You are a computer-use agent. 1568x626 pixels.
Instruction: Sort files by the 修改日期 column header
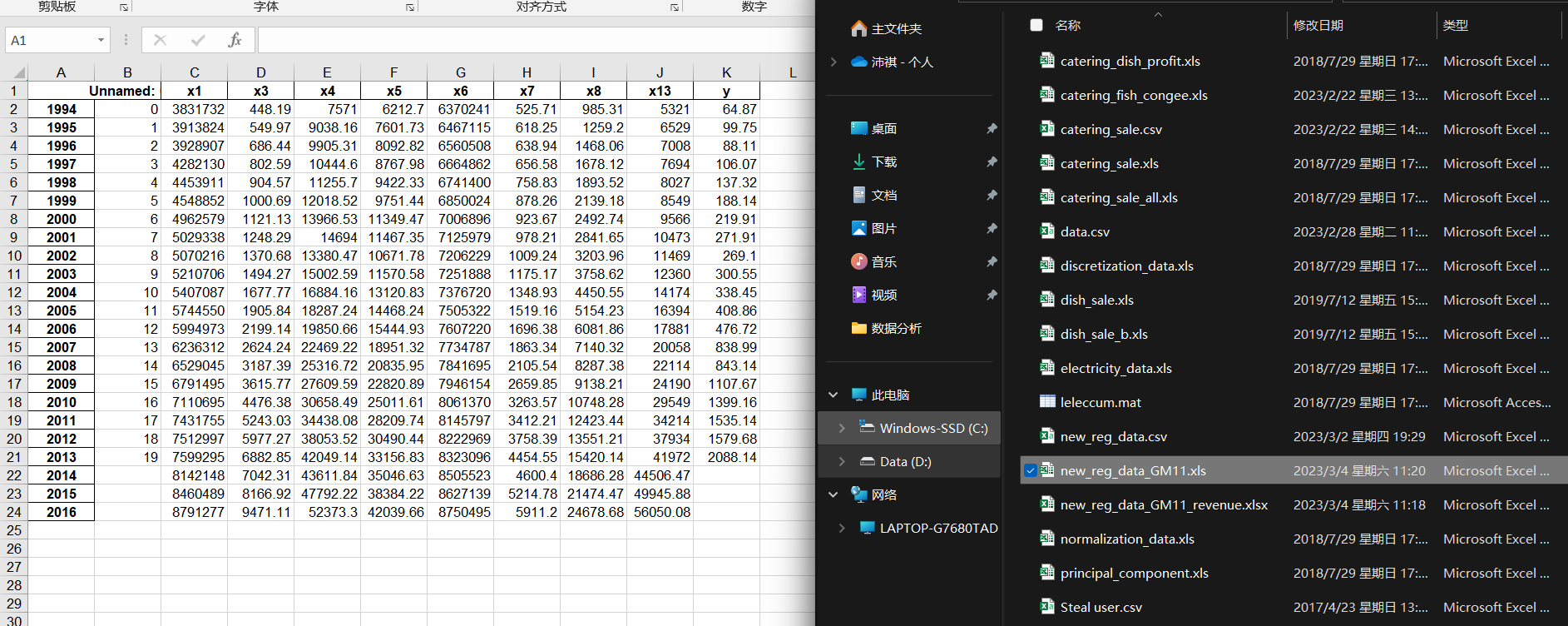(1318, 26)
